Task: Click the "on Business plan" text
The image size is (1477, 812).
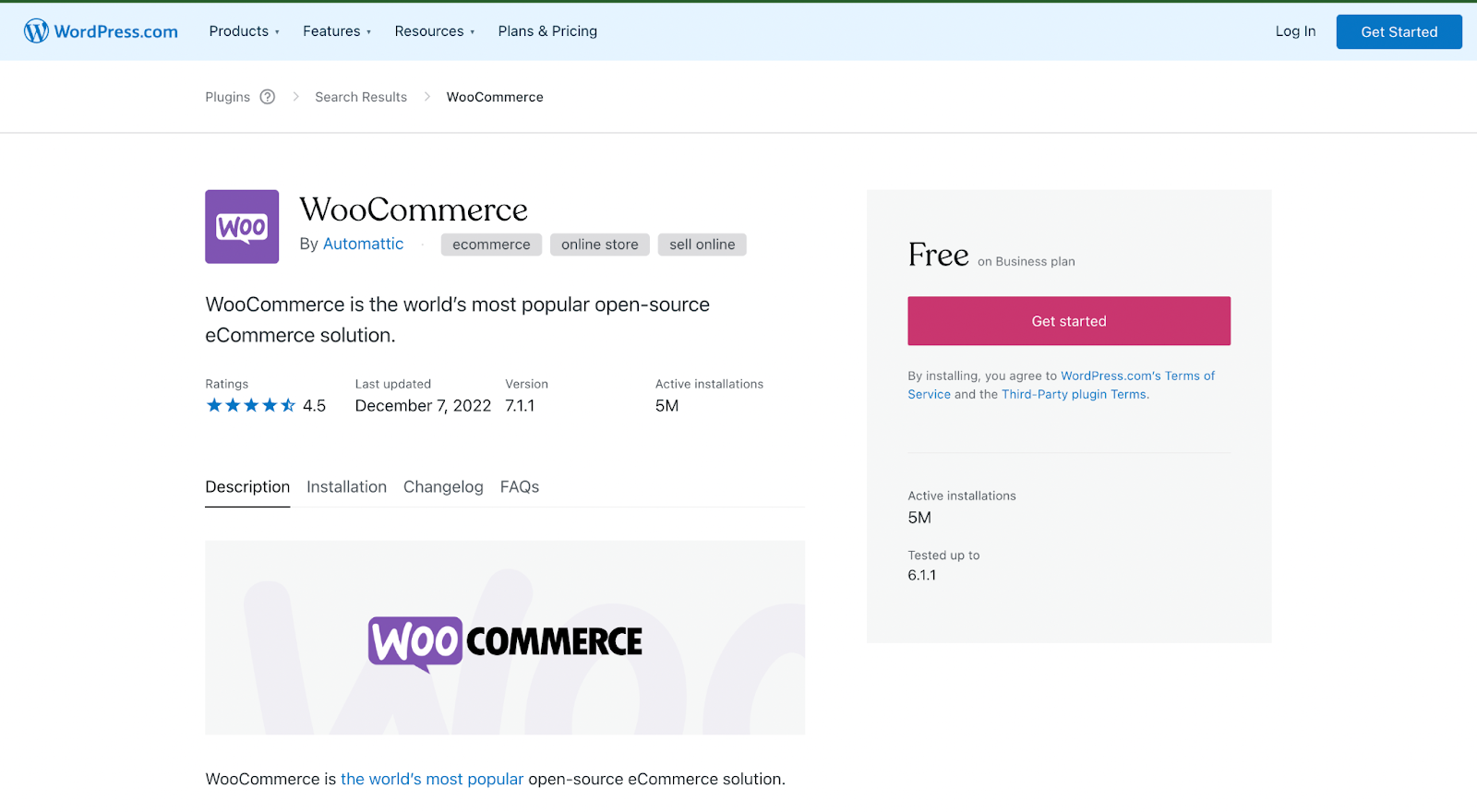Action: coord(1027,262)
